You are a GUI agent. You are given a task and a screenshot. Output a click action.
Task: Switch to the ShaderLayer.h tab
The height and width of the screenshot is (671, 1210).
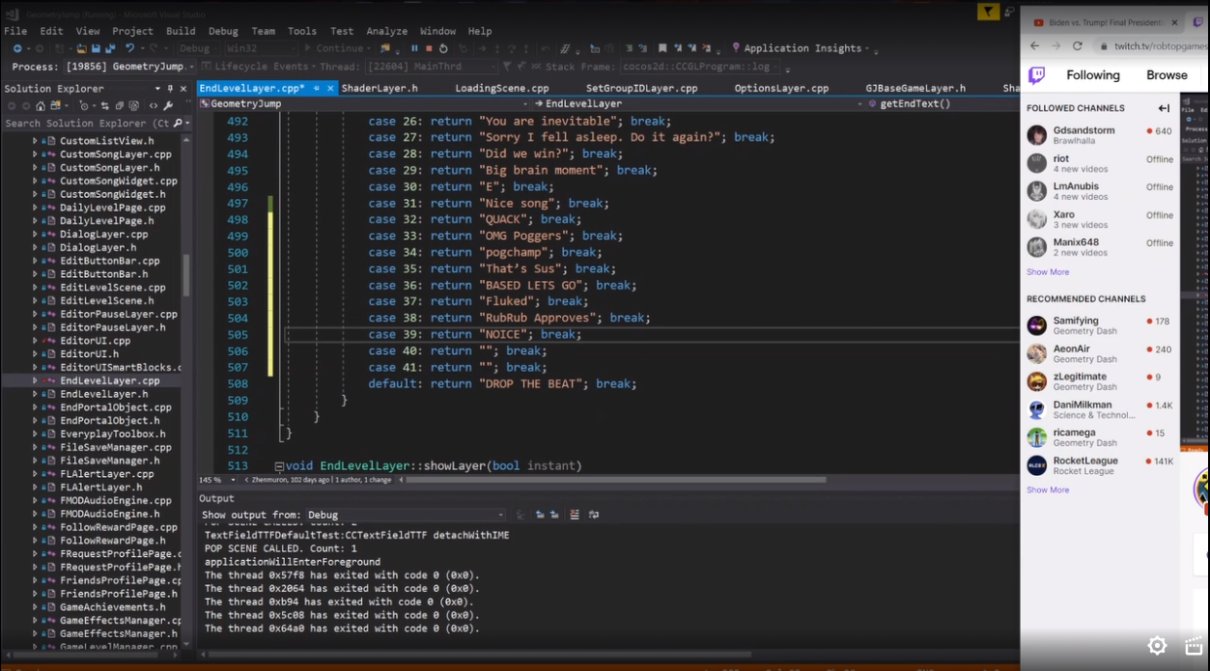point(379,88)
